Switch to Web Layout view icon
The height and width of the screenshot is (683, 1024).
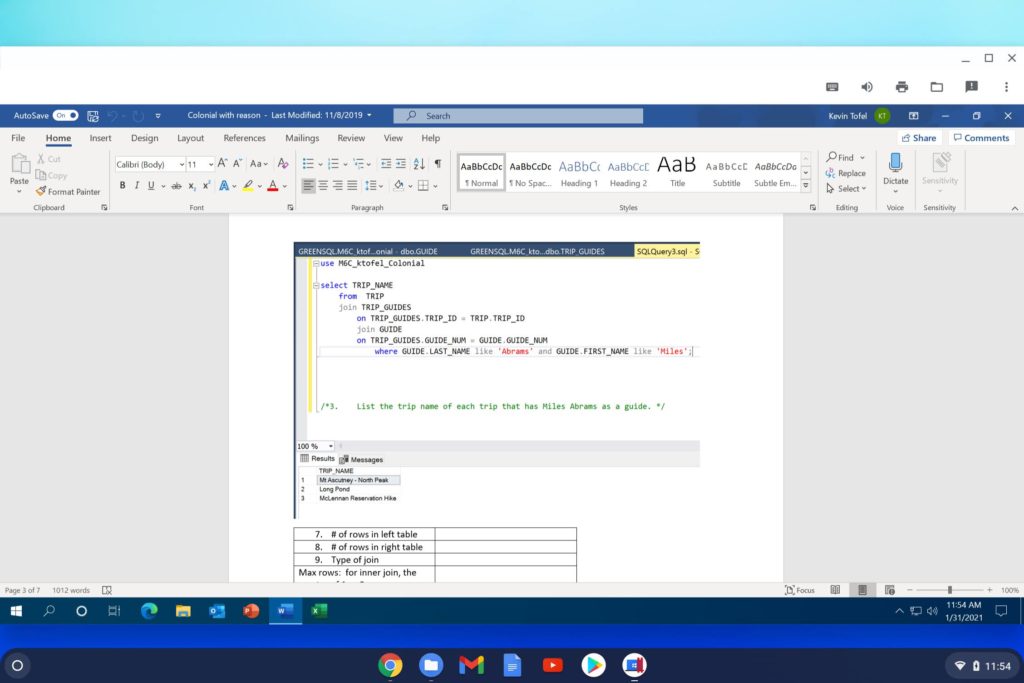pyautogui.click(x=889, y=590)
